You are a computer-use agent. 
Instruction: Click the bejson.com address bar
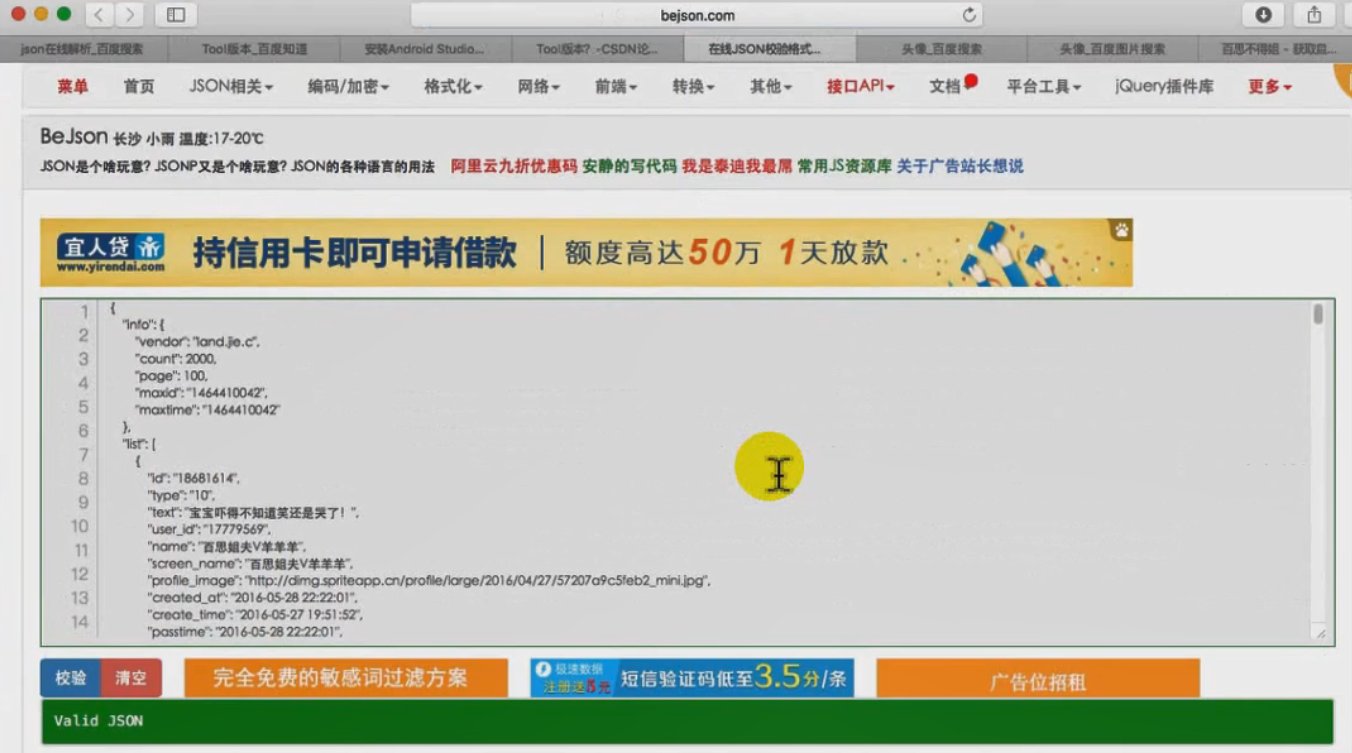tap(697, 15)
